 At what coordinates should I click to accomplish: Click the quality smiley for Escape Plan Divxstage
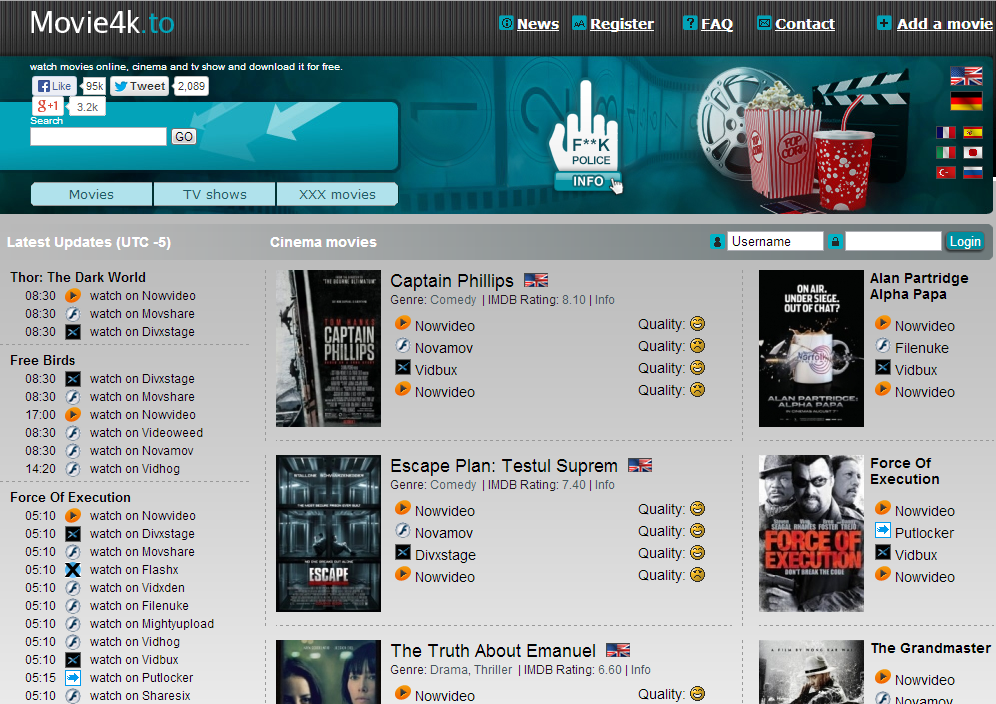697,553
